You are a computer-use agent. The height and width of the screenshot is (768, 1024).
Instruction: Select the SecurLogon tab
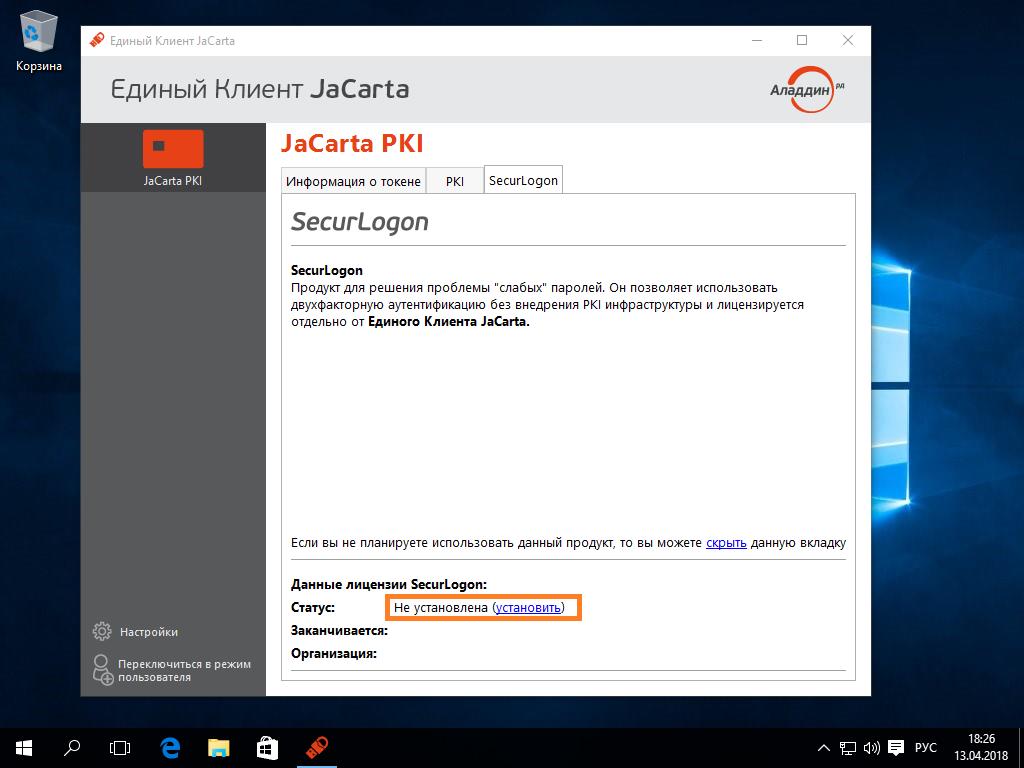pos(523,180)
